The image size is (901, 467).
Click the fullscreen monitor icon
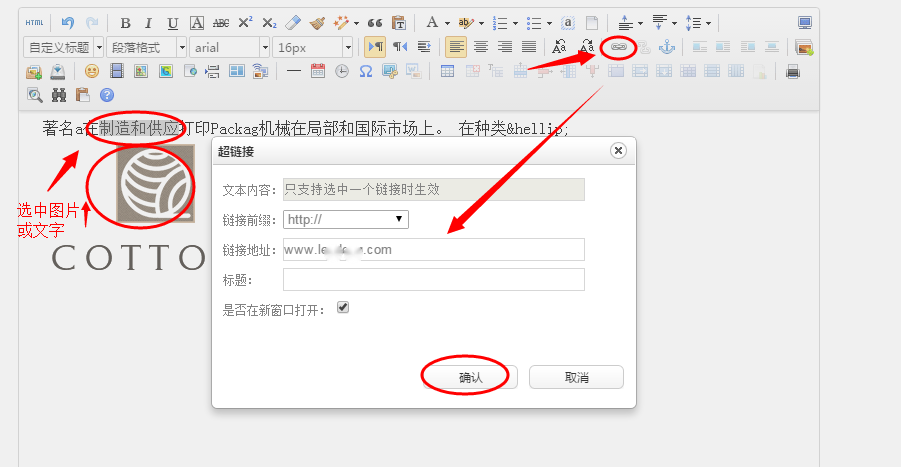[805, 23]
